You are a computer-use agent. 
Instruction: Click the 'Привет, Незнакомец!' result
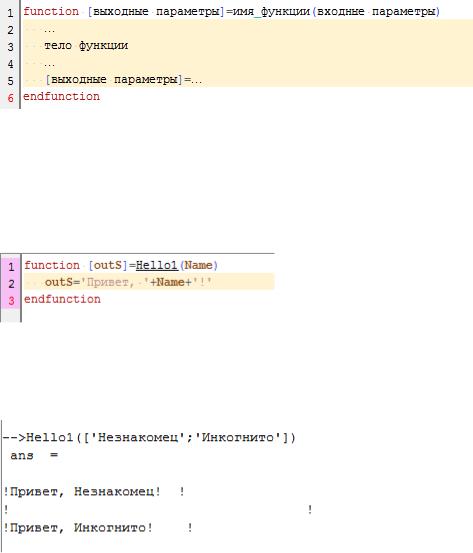[x=85, y=491]
